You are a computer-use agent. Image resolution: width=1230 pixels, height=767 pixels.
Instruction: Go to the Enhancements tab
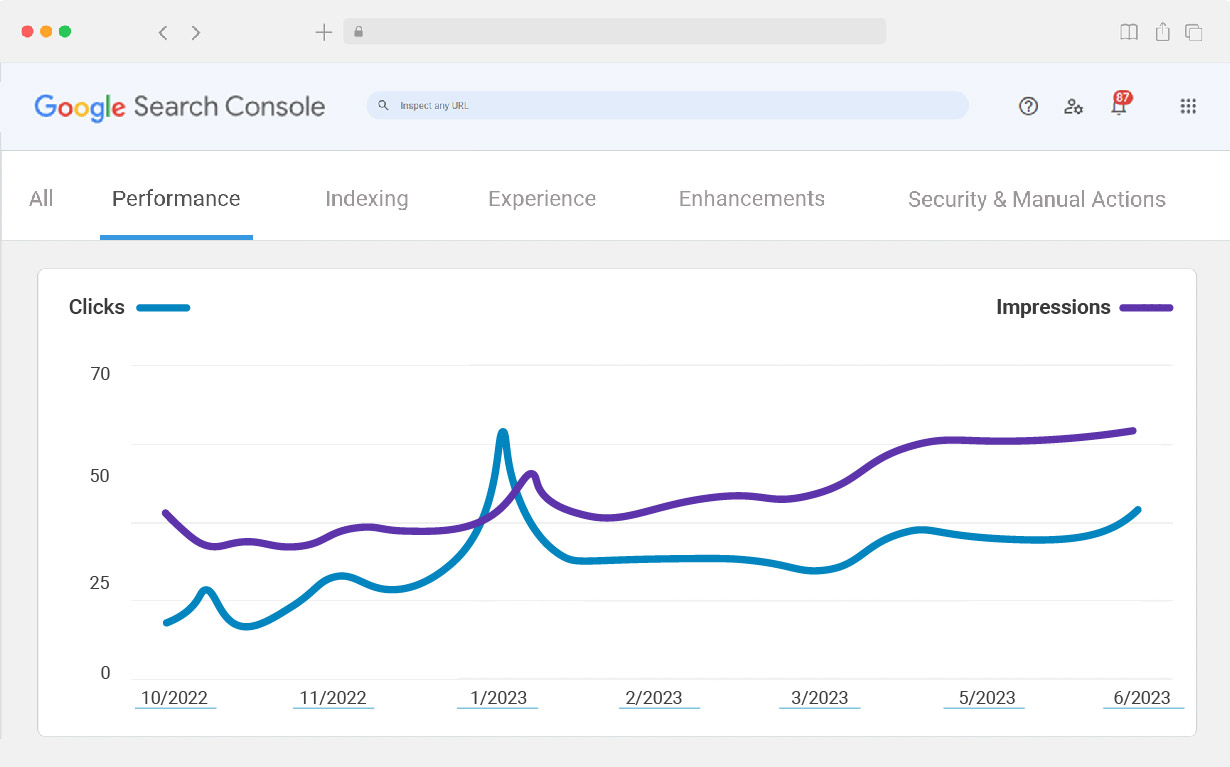pyautogui.click(x=751, y=199)
